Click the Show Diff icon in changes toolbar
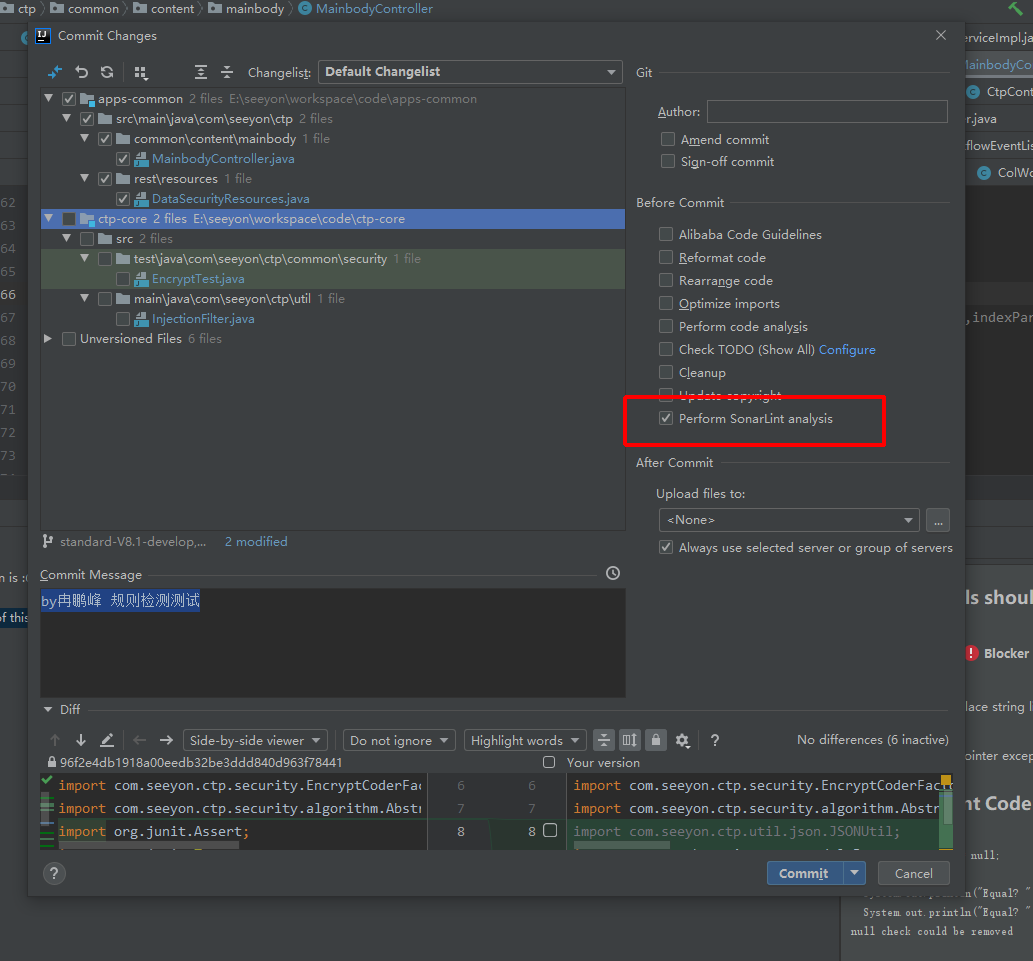The height and width of the screenshot is (961, 1033). 55,72
